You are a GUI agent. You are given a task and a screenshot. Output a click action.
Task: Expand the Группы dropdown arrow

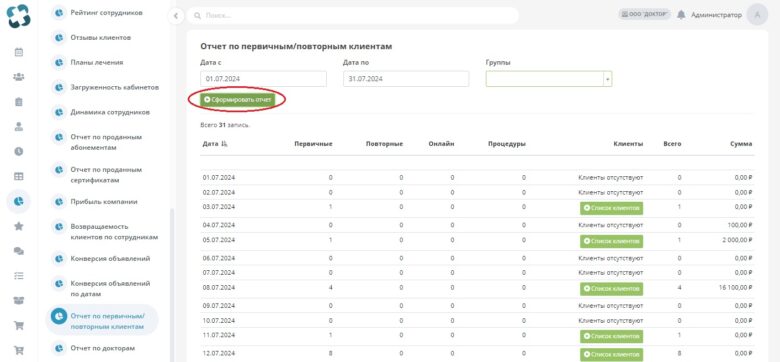coord(607,79)
